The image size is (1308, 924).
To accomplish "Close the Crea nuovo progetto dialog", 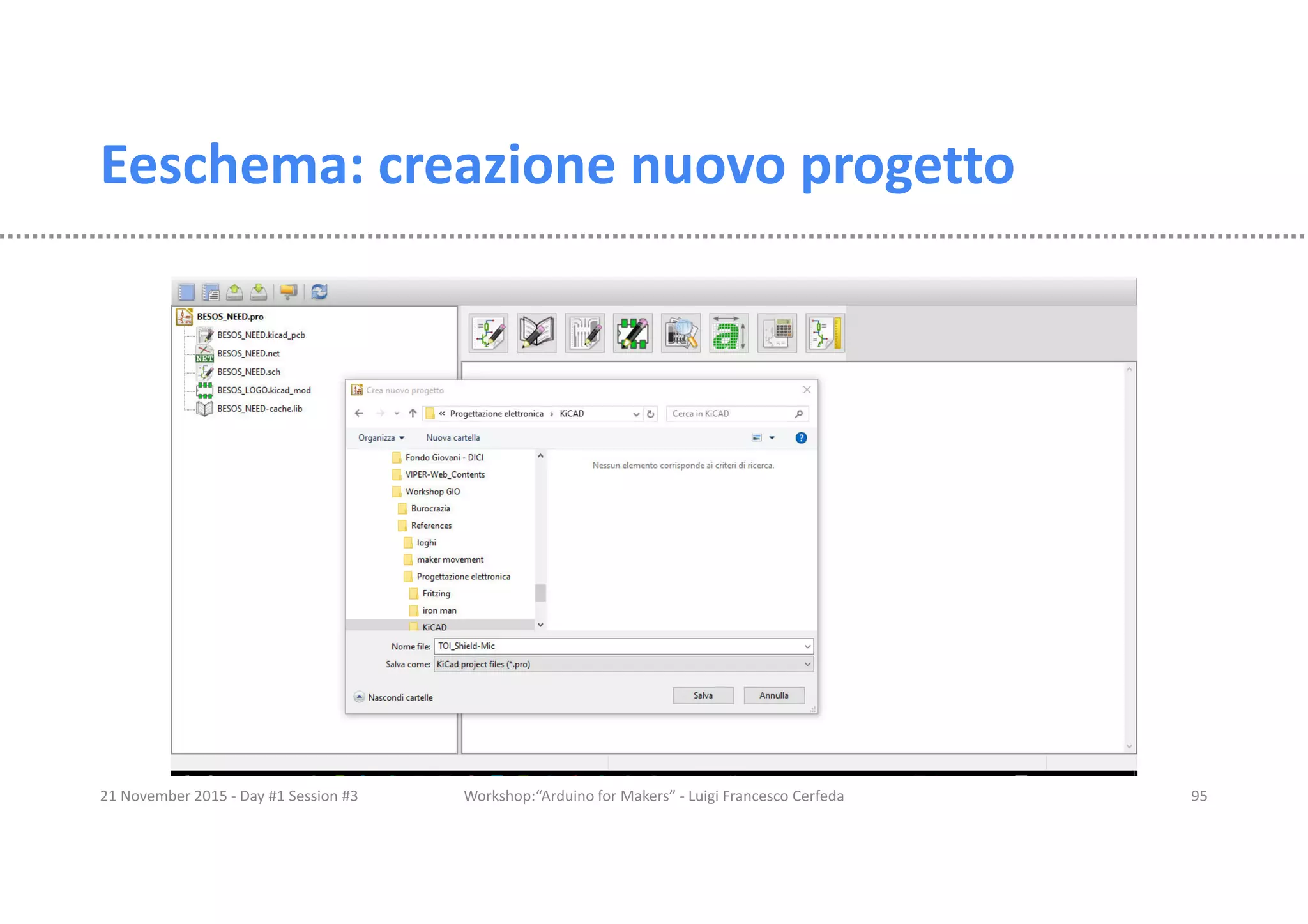I will click(x=807, y=390).
